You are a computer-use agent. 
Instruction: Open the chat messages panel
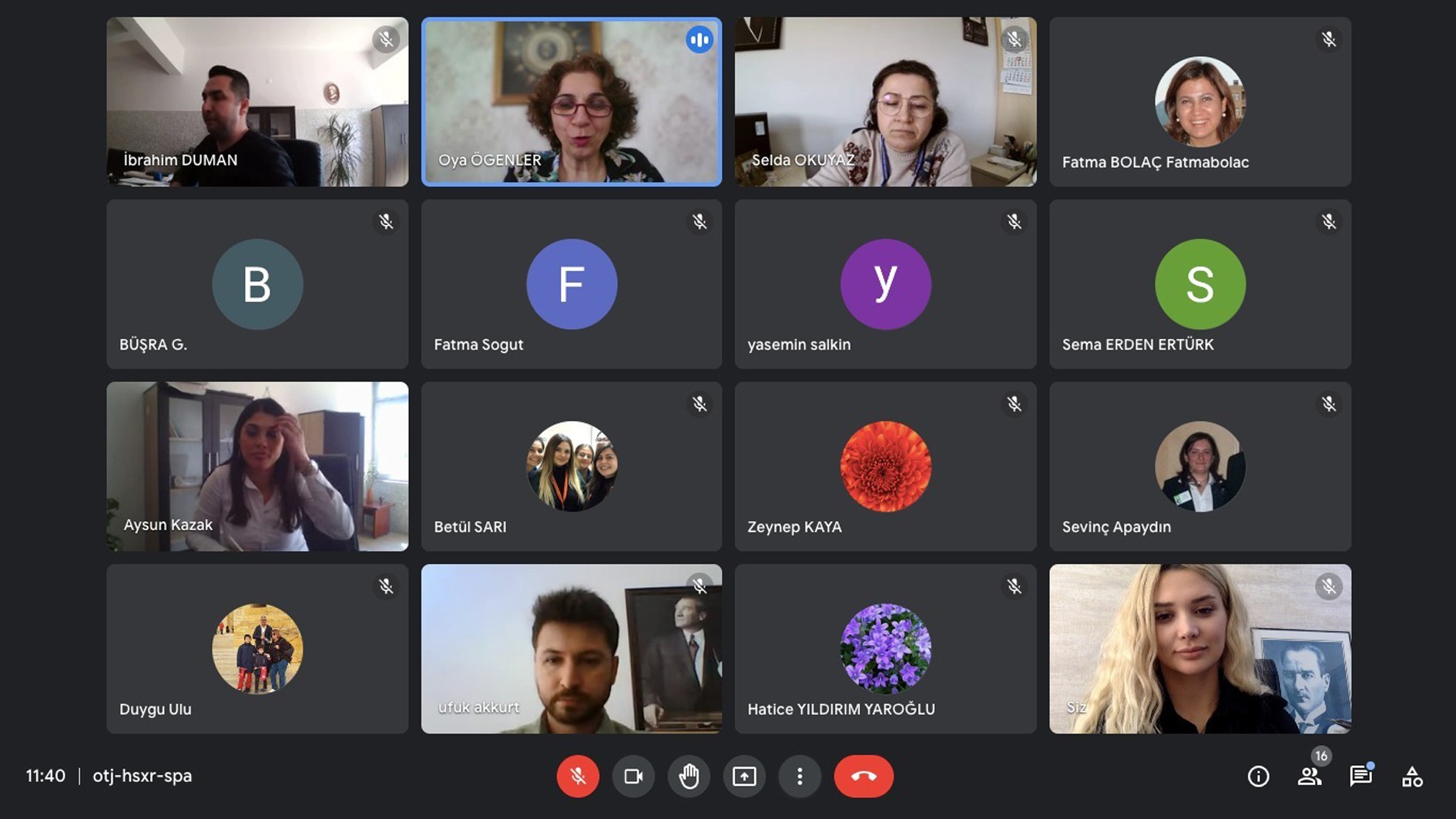[1360, 776]
